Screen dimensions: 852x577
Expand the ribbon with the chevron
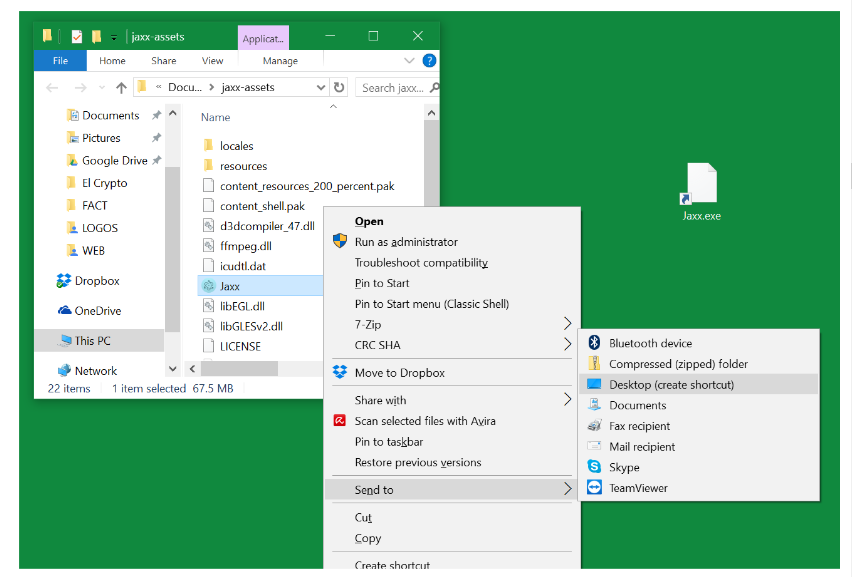[409, 61]
